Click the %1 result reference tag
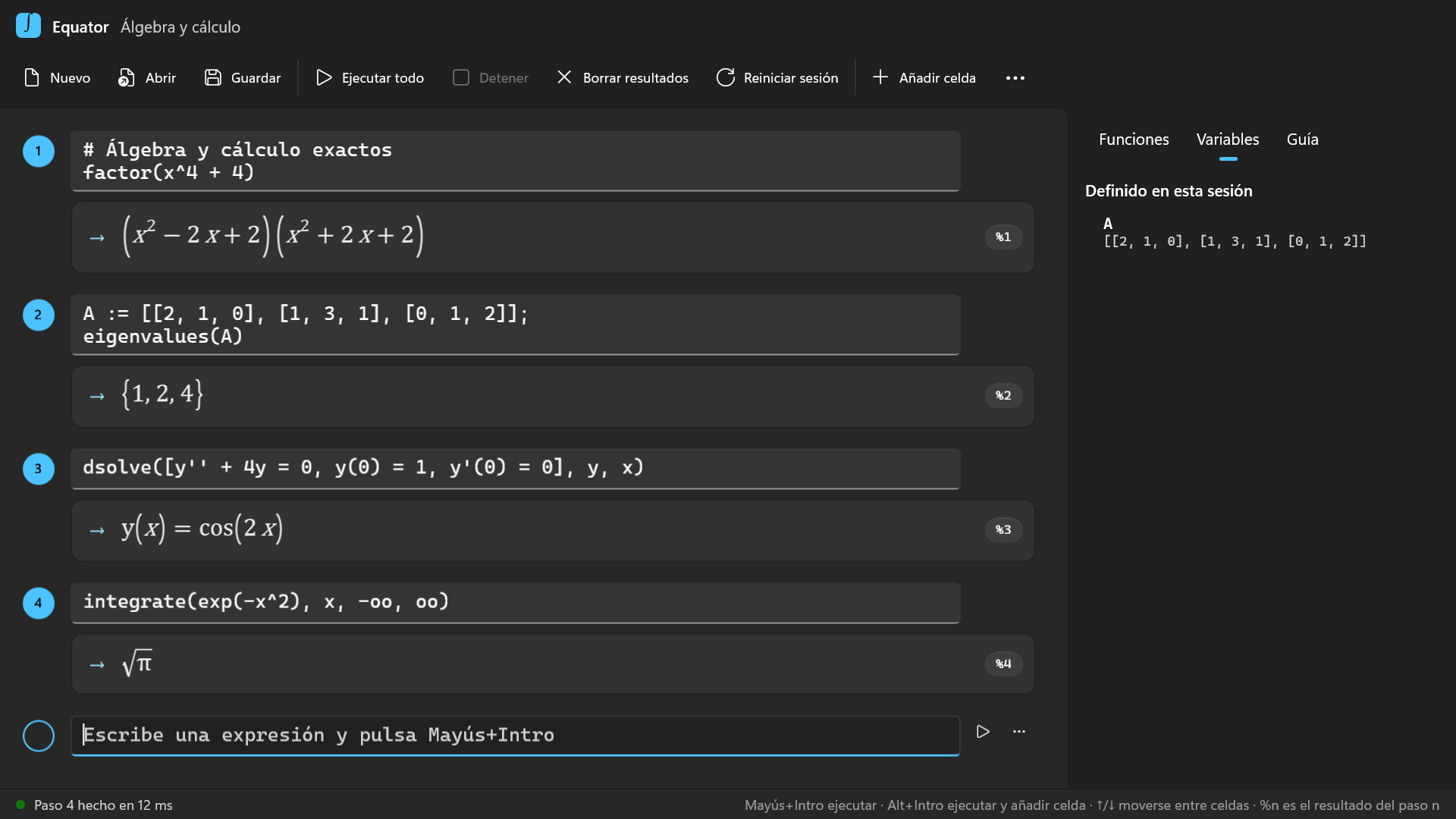The width and height of the screenshot is (1456, 819). tap(1003, 237)
